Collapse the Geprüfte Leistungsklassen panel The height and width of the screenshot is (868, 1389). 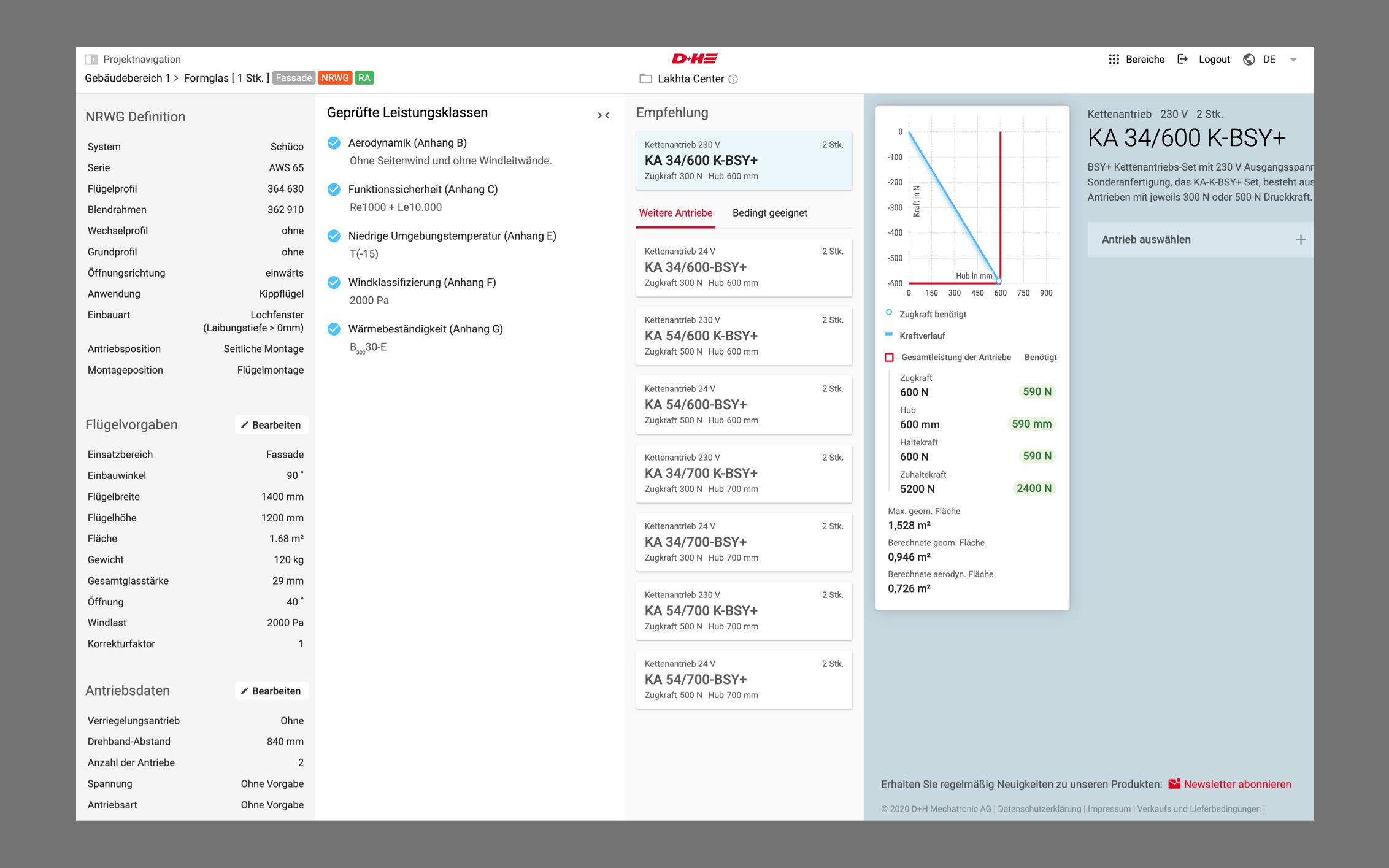(603, 115)
